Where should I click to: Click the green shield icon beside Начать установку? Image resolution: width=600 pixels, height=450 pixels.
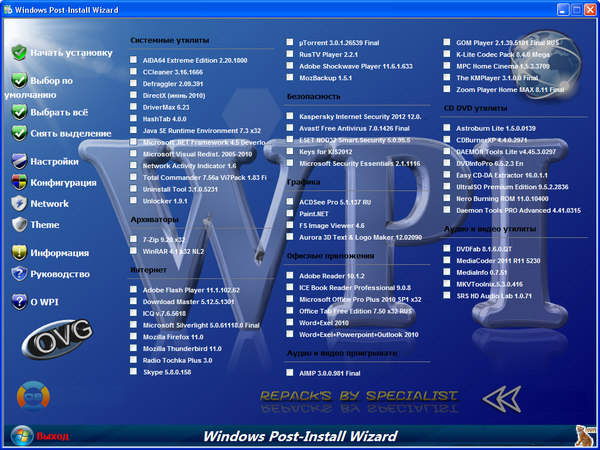(19, 52)
